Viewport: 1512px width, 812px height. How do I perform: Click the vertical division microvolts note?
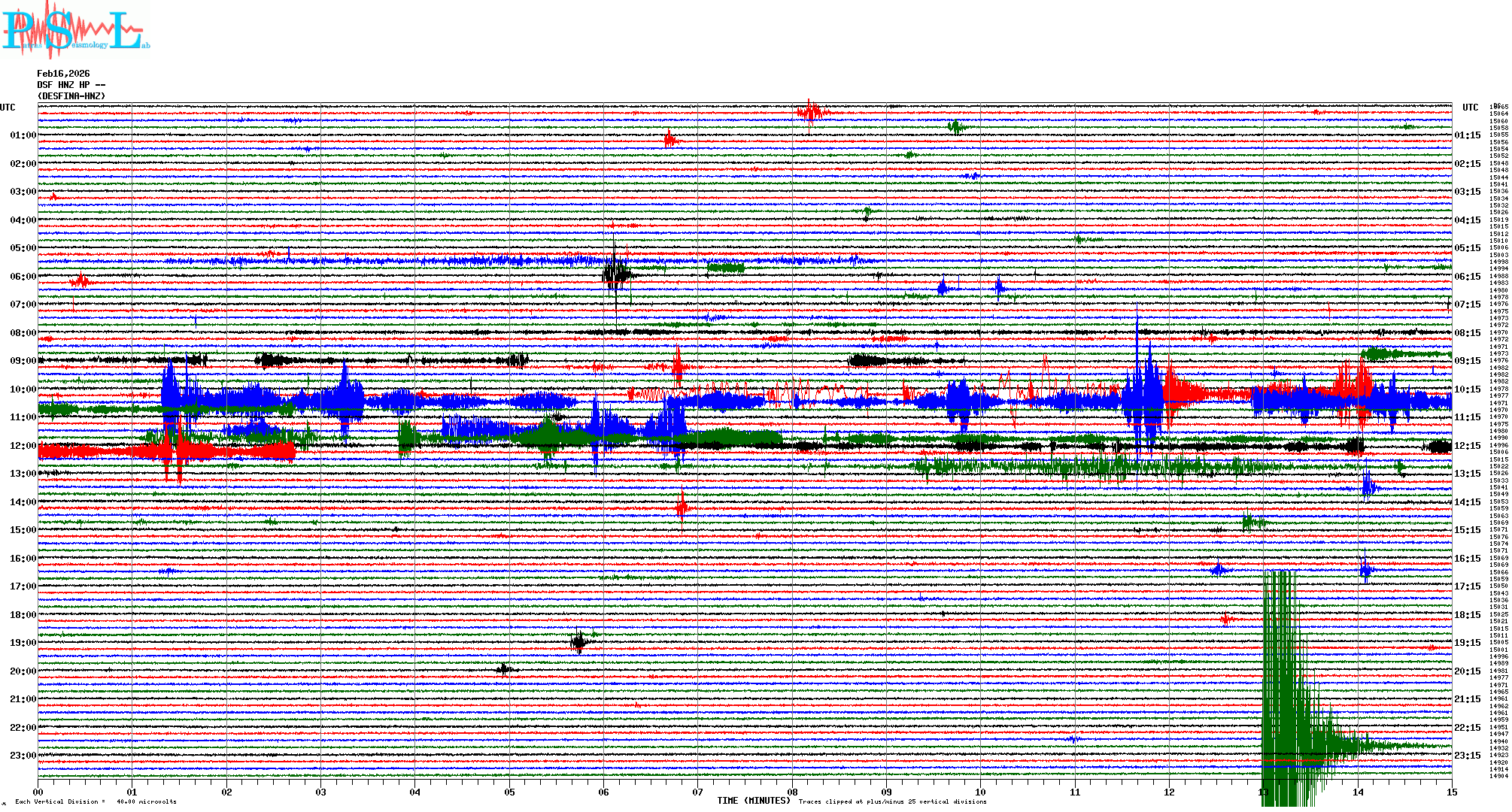pos(96,801)
